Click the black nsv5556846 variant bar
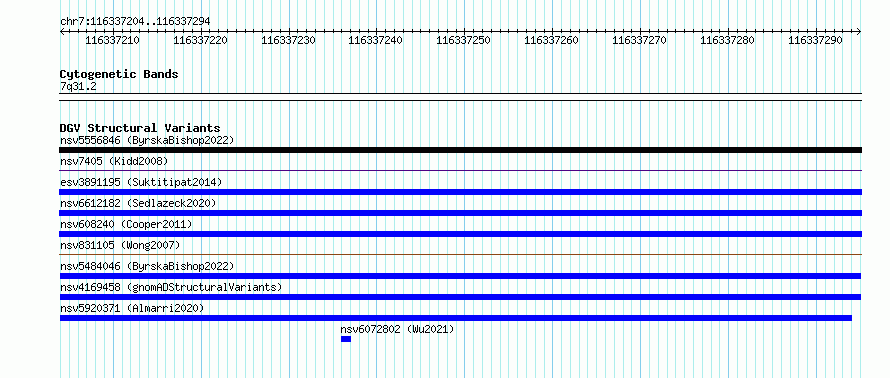The image size is (890, 378). [x=460, y=150]
